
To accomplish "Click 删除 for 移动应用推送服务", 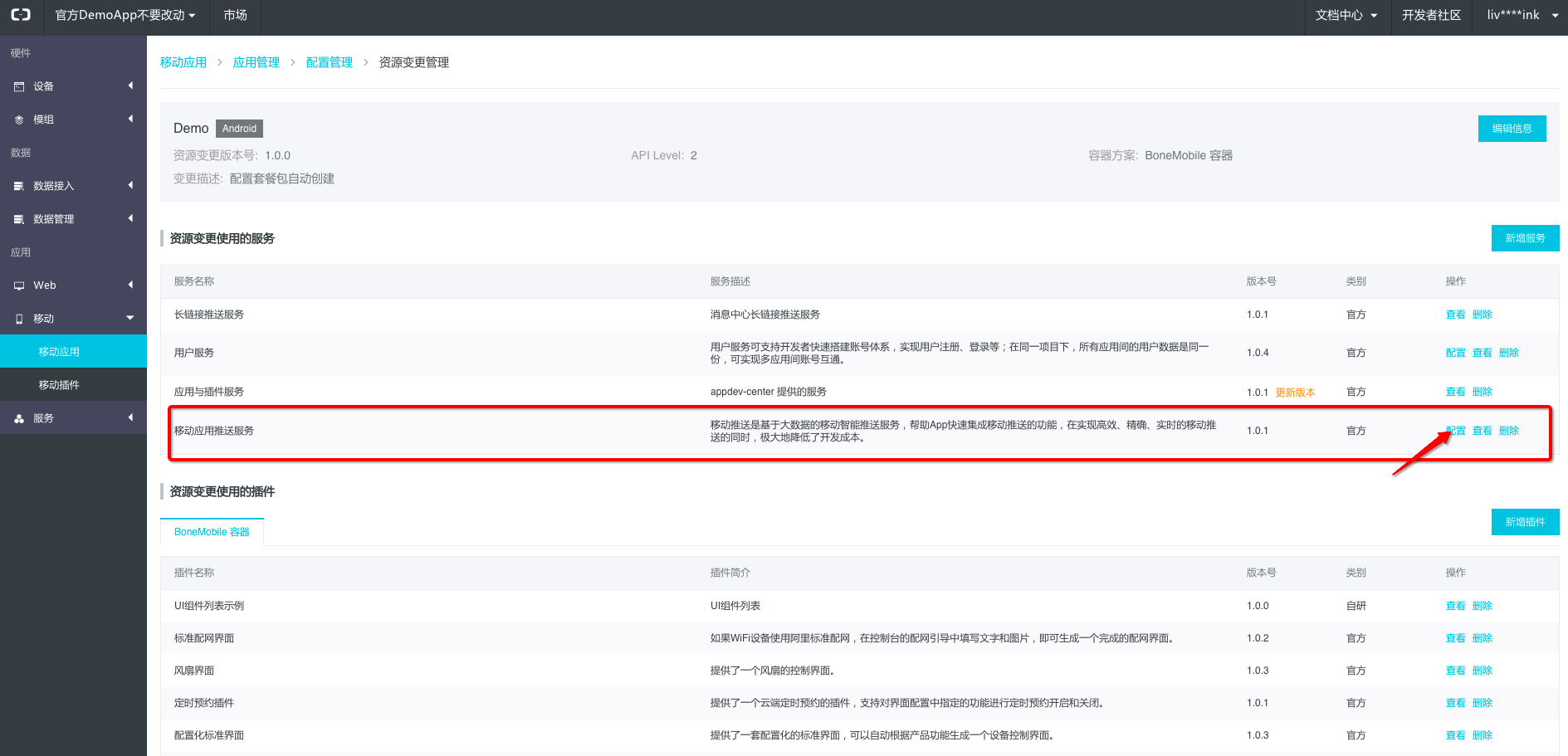I will click(x=1508, y=431).
